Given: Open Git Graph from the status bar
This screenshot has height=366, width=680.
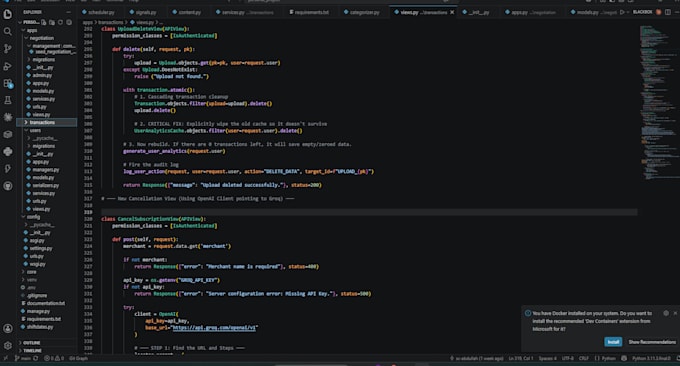Looking at the screenshot, I should [78, 359].
